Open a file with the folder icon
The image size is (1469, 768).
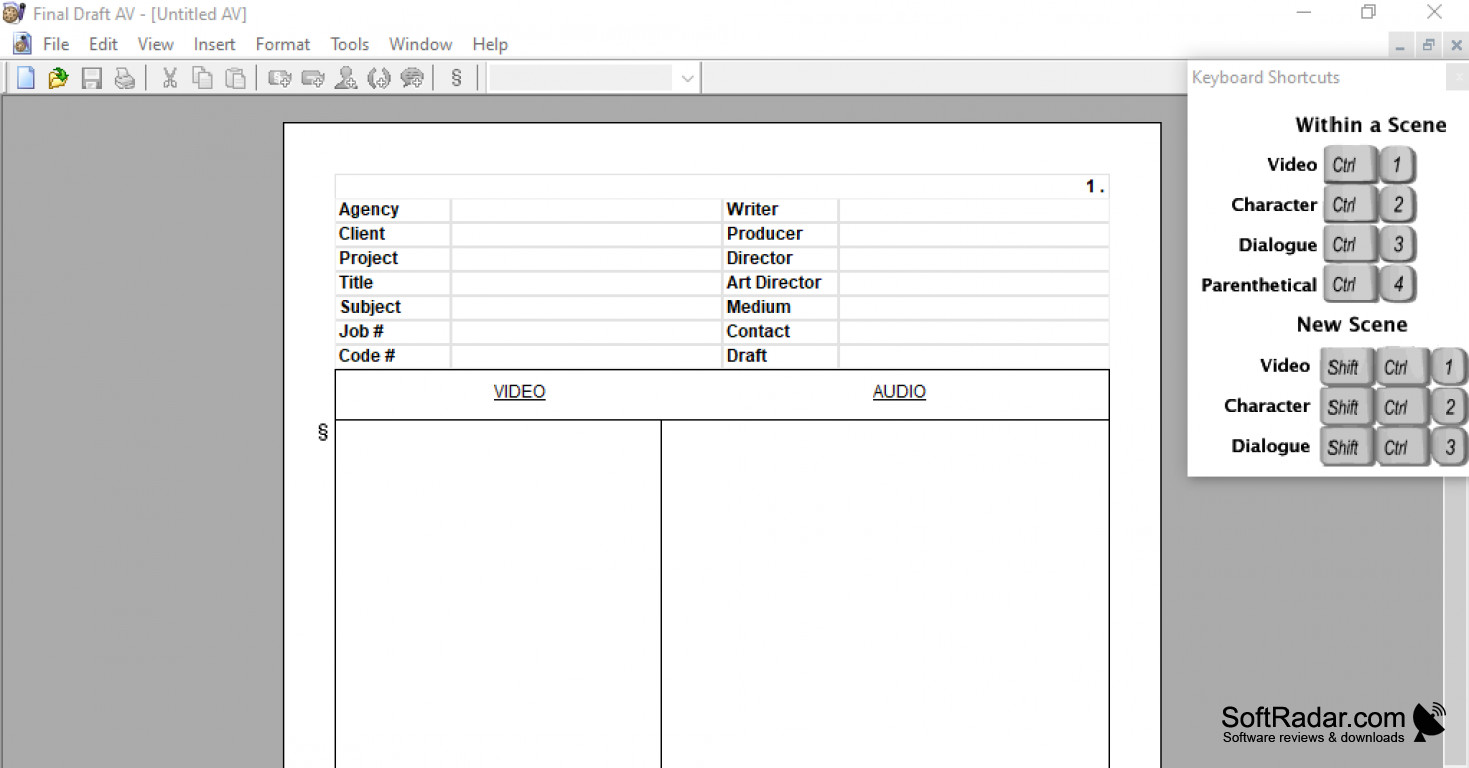tap(58, 78)
